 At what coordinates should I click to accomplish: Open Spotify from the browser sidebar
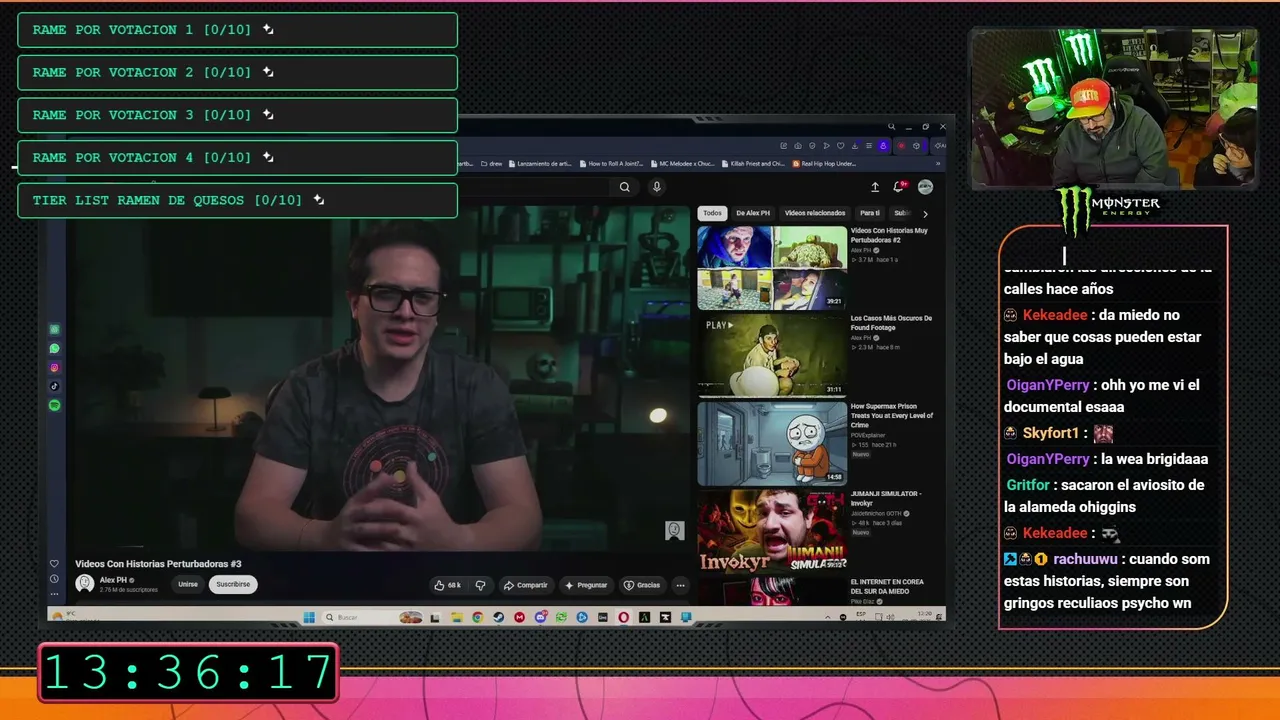click(x=55, y=405)
